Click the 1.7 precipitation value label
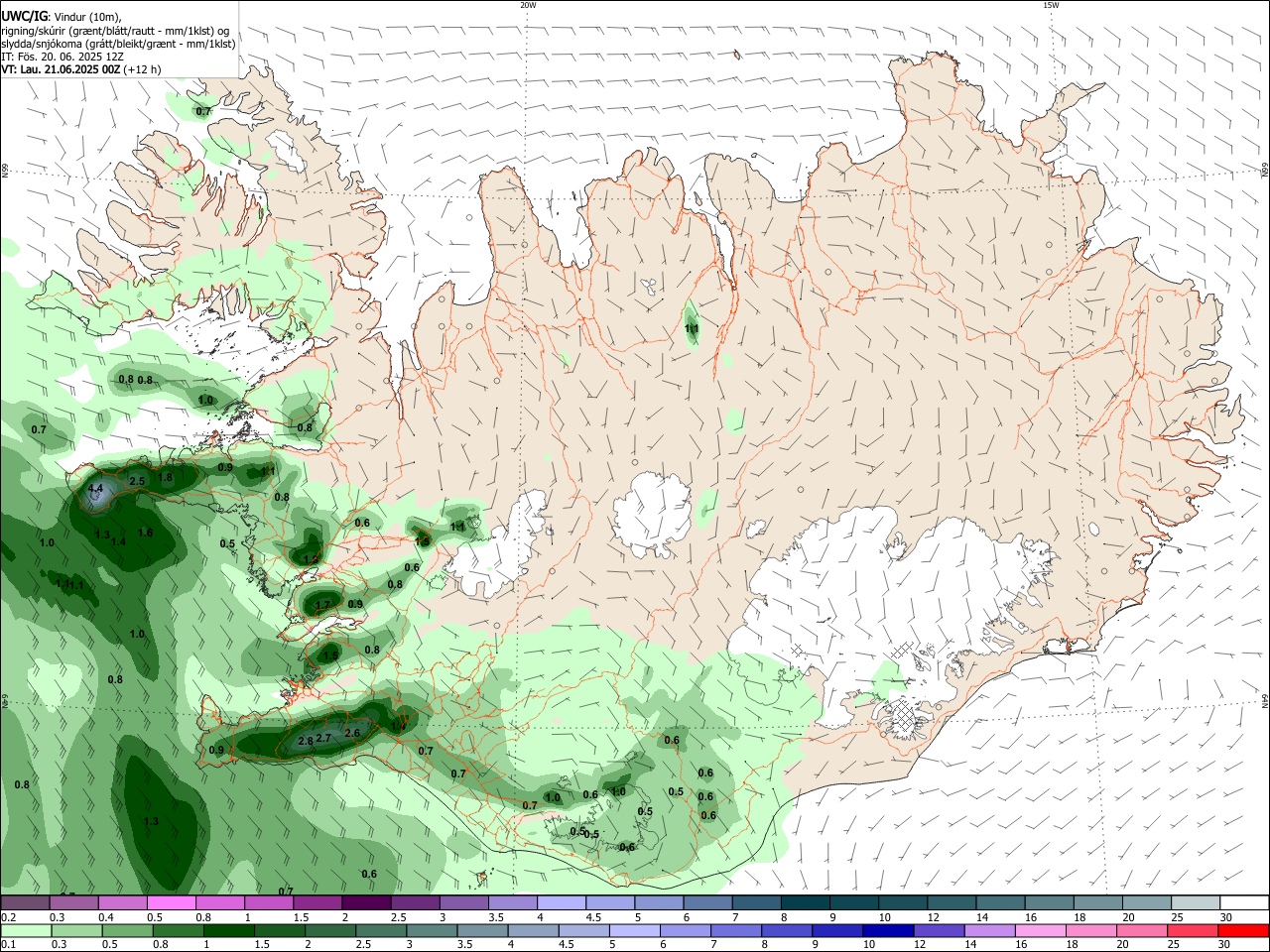1270x952 pixels. click(x=322, y=605)
